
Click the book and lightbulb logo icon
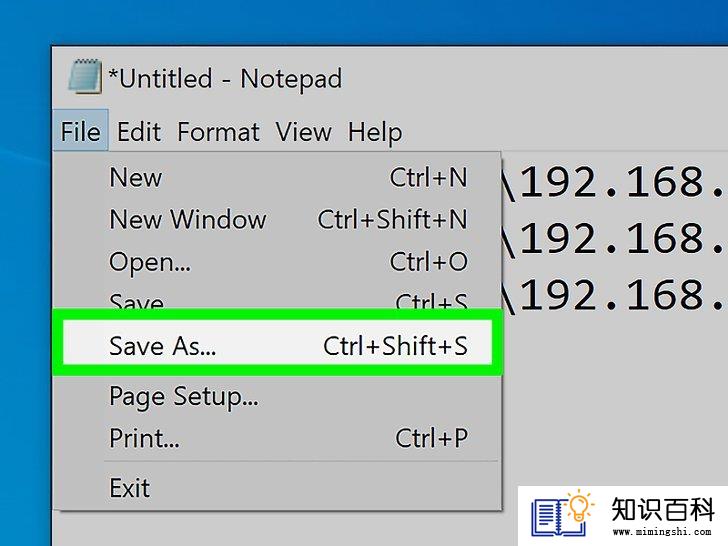(x=562, y=514)
